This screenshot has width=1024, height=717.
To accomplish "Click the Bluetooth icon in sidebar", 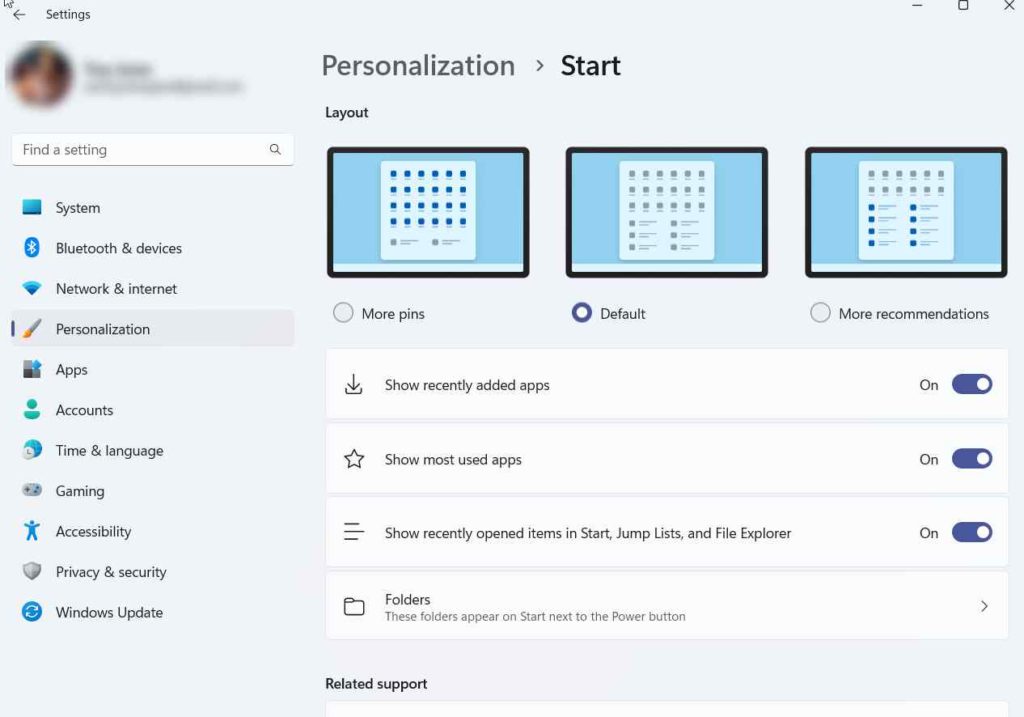I will tap(31, 247).
